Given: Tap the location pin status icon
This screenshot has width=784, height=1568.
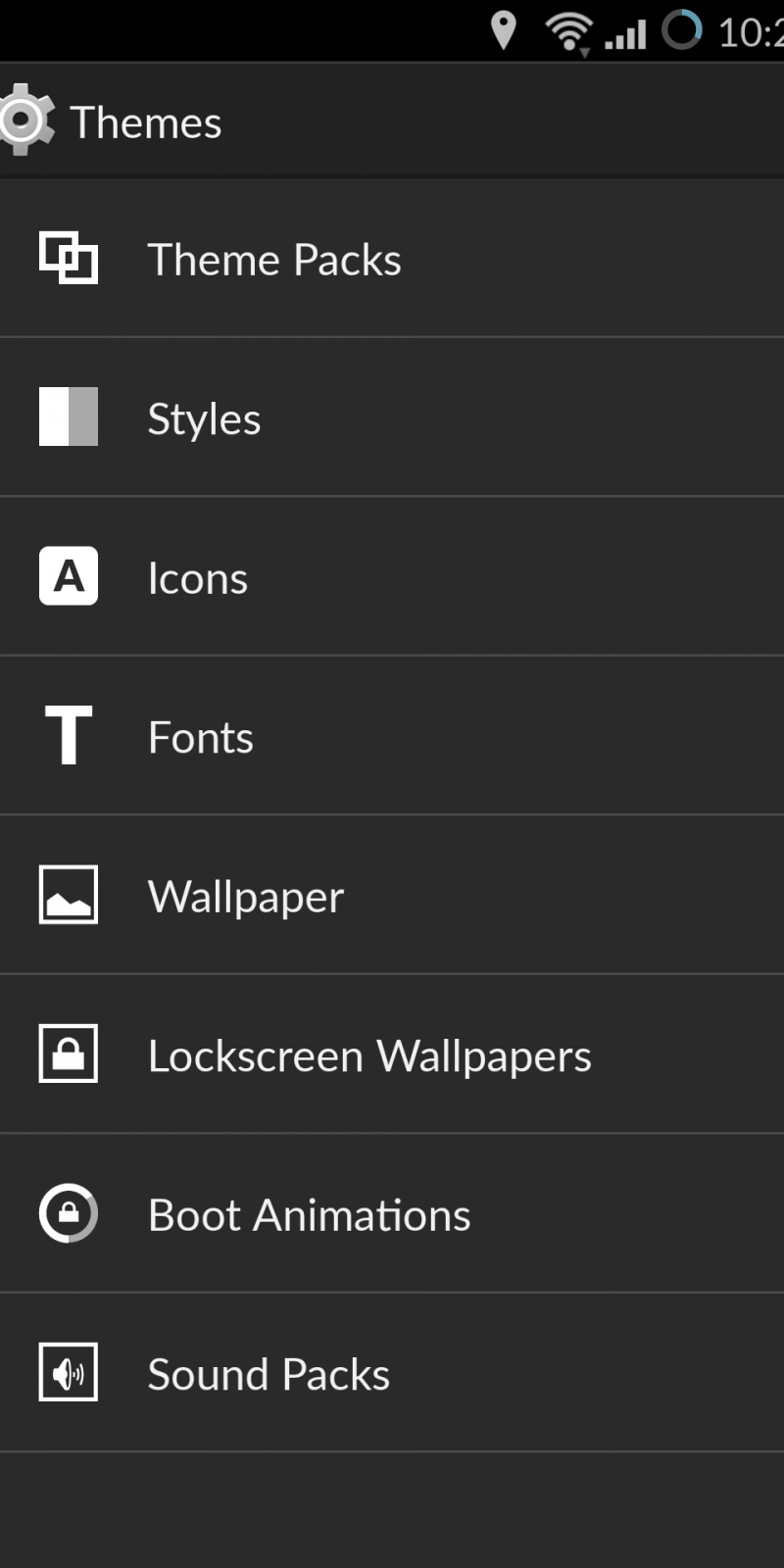Looking at the screenshot, I should tap(503, 30).
